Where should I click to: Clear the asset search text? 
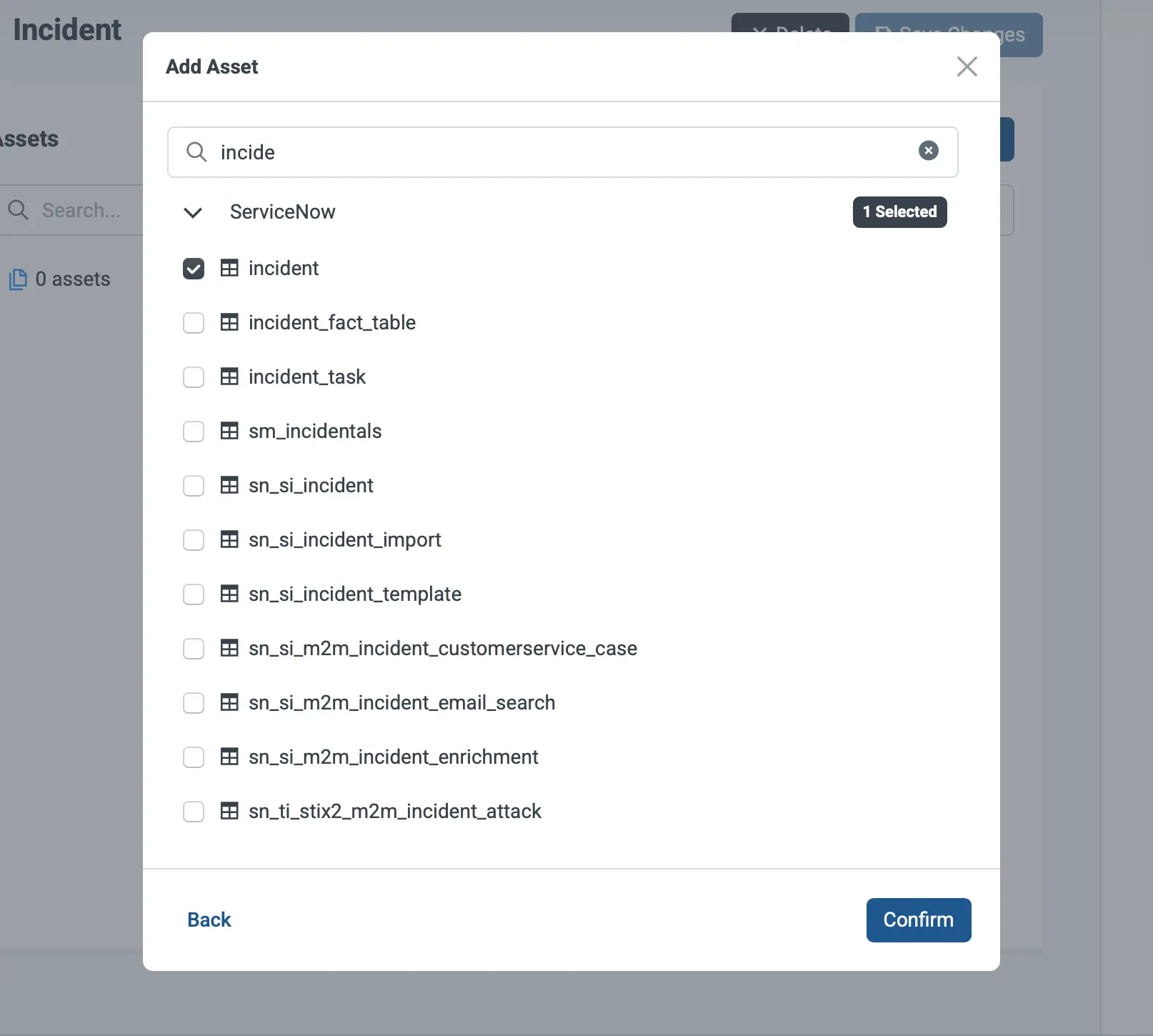point(928,151)
